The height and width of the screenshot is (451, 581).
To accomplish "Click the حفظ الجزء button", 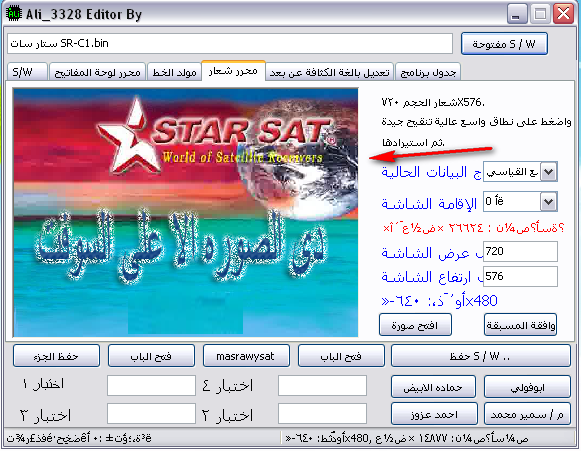I will coord(56,356).
